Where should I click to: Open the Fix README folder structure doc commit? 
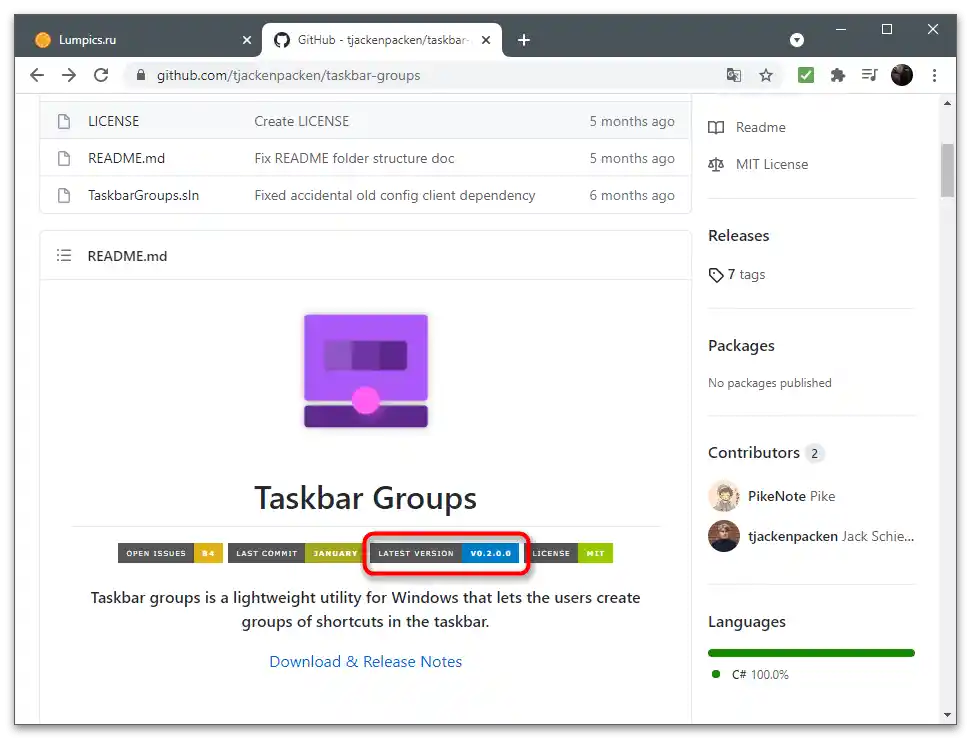(x=354, y=159)
